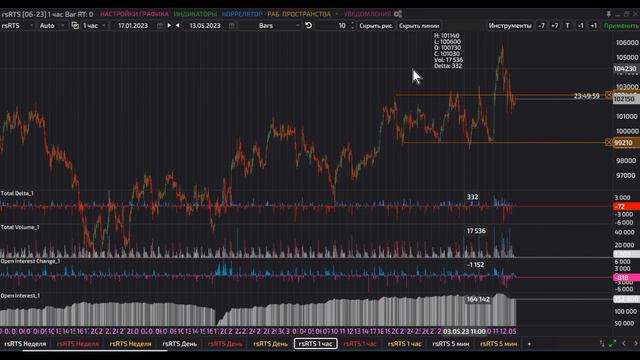Click the pink -818 OI change label

[x=626, y=278]
